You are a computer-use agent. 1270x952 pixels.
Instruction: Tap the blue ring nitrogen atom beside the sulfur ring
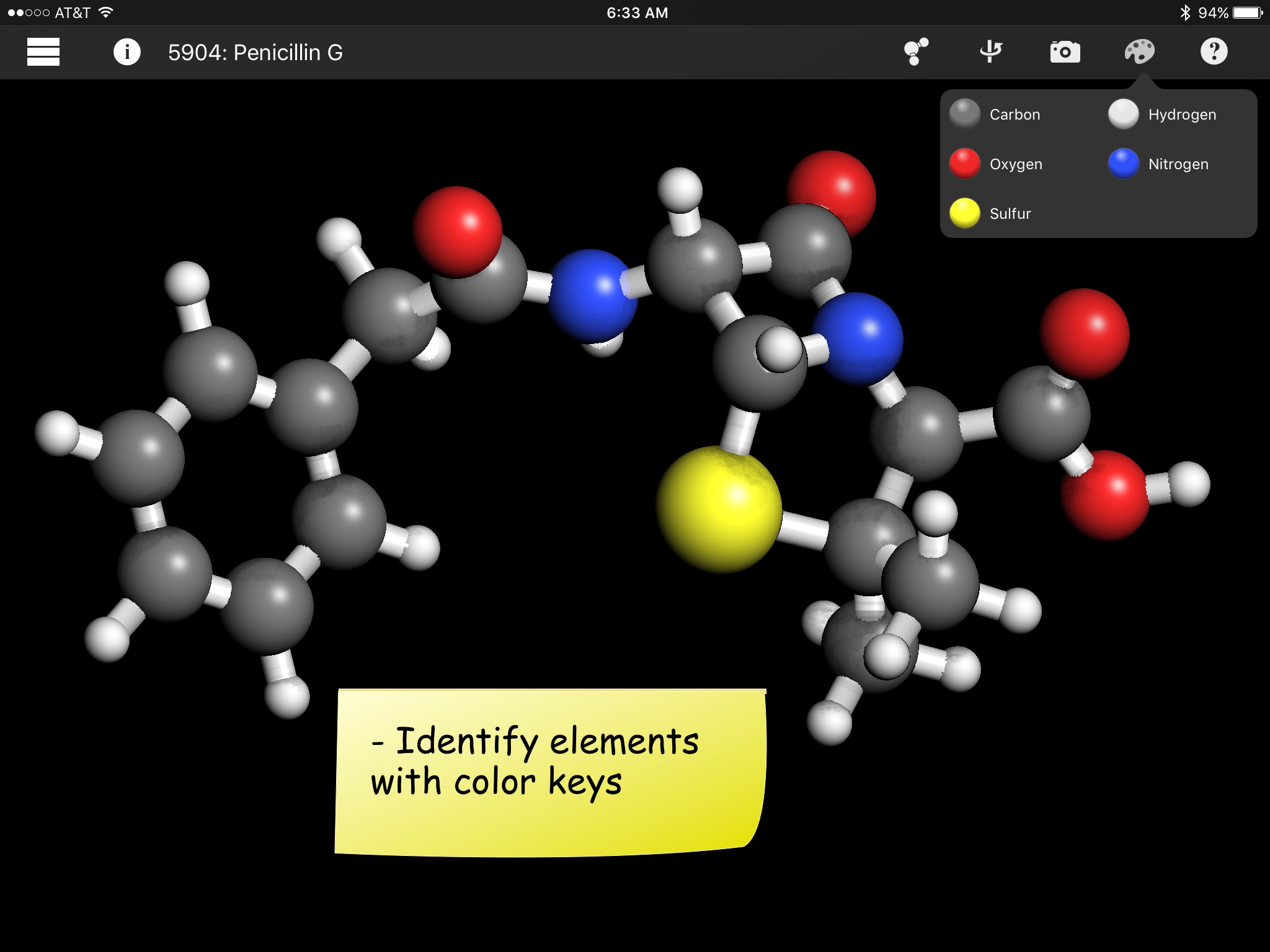click(x=858, y=338)
